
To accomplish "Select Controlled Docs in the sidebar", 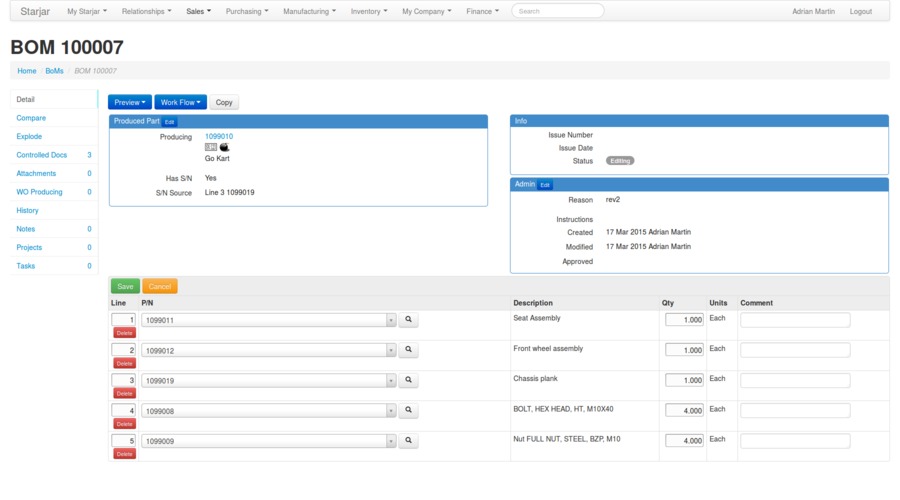I will click(42, 155).
